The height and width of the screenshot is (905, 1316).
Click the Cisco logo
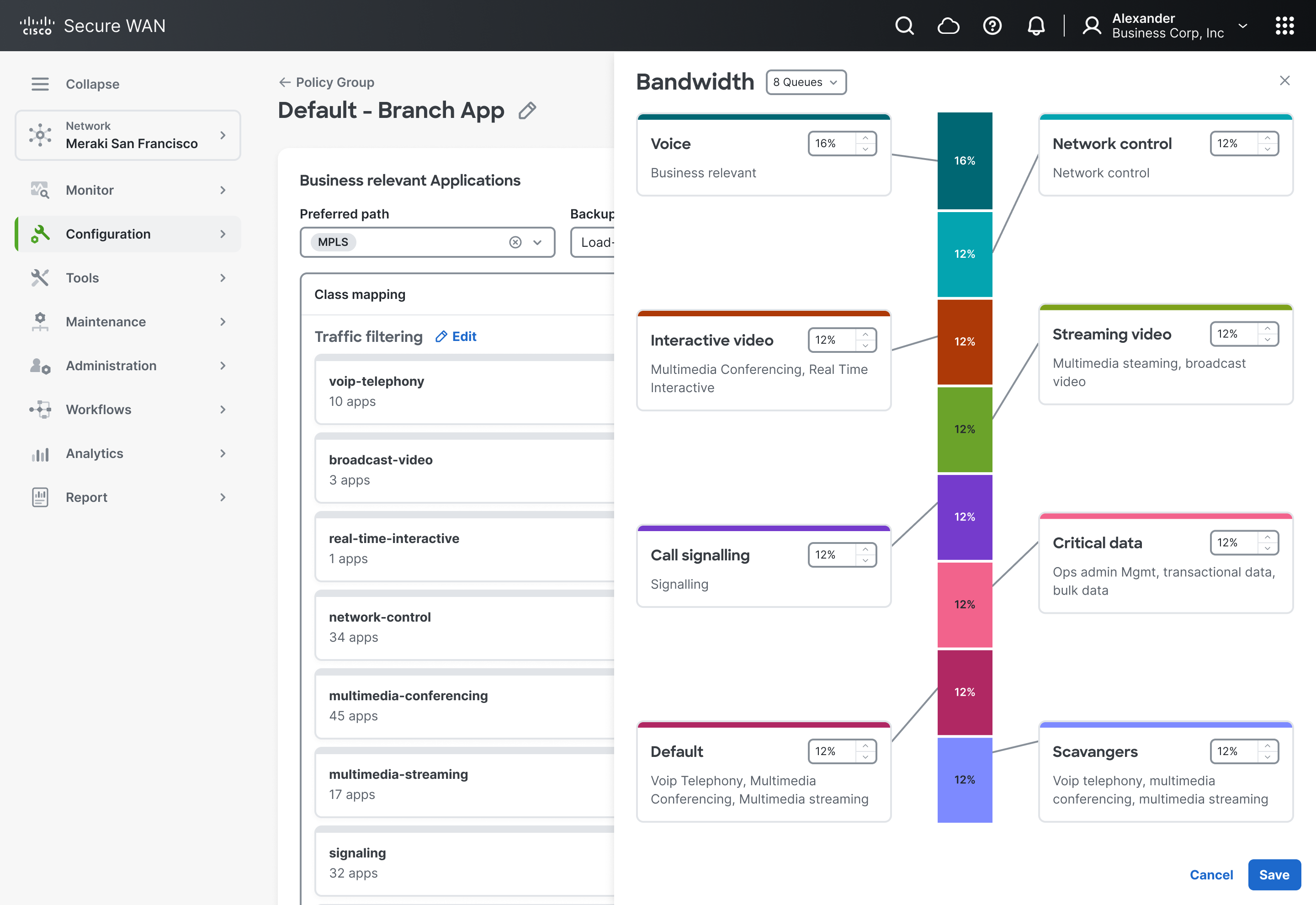[37, 26]
